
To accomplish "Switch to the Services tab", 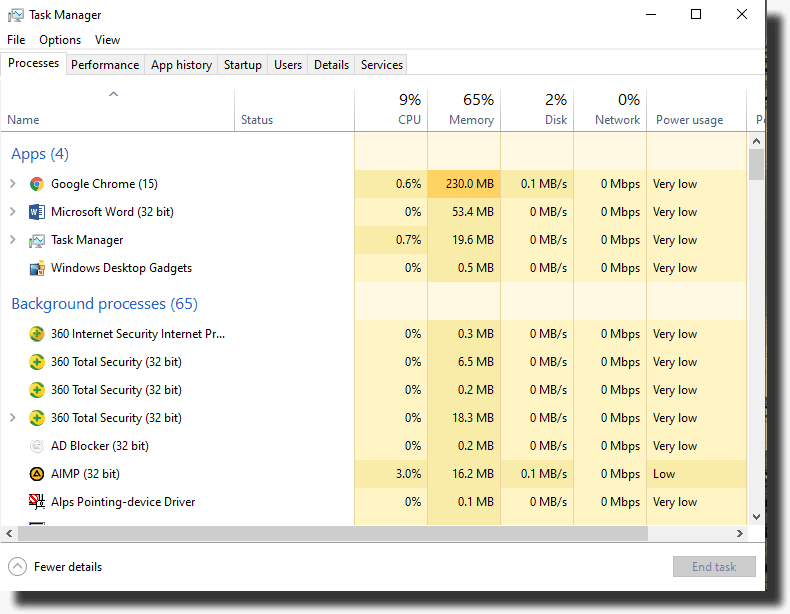I will (382, 65).
